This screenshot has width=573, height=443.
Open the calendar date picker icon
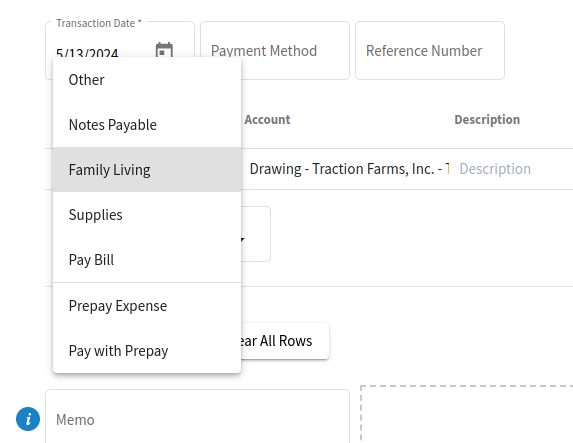pos(164,50)
